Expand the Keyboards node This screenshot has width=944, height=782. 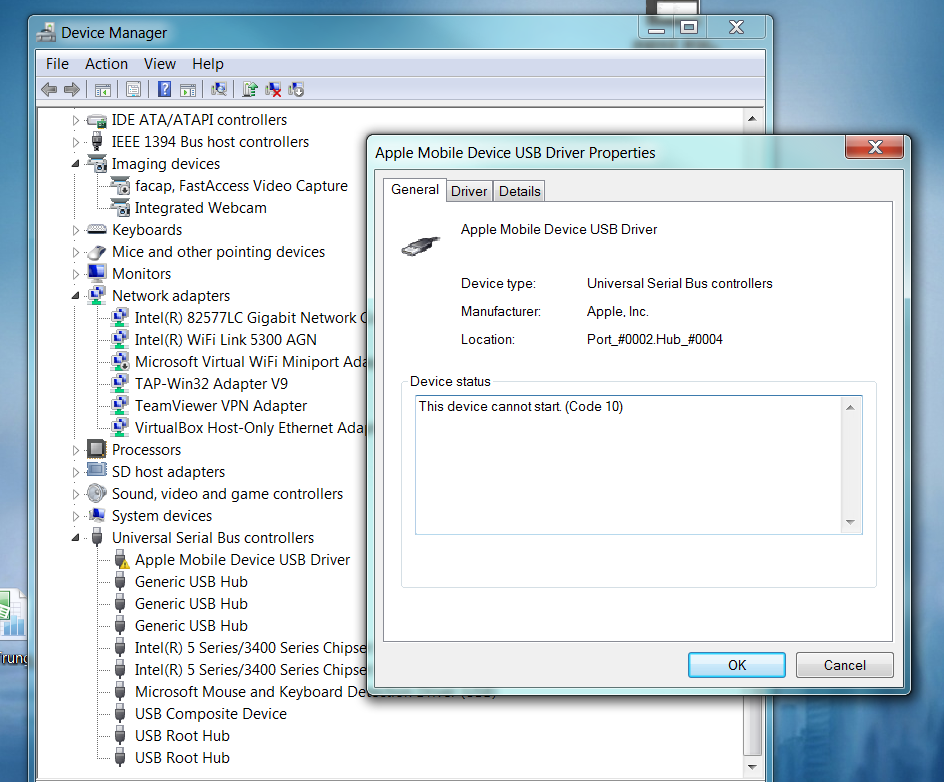tap(75, 230)
